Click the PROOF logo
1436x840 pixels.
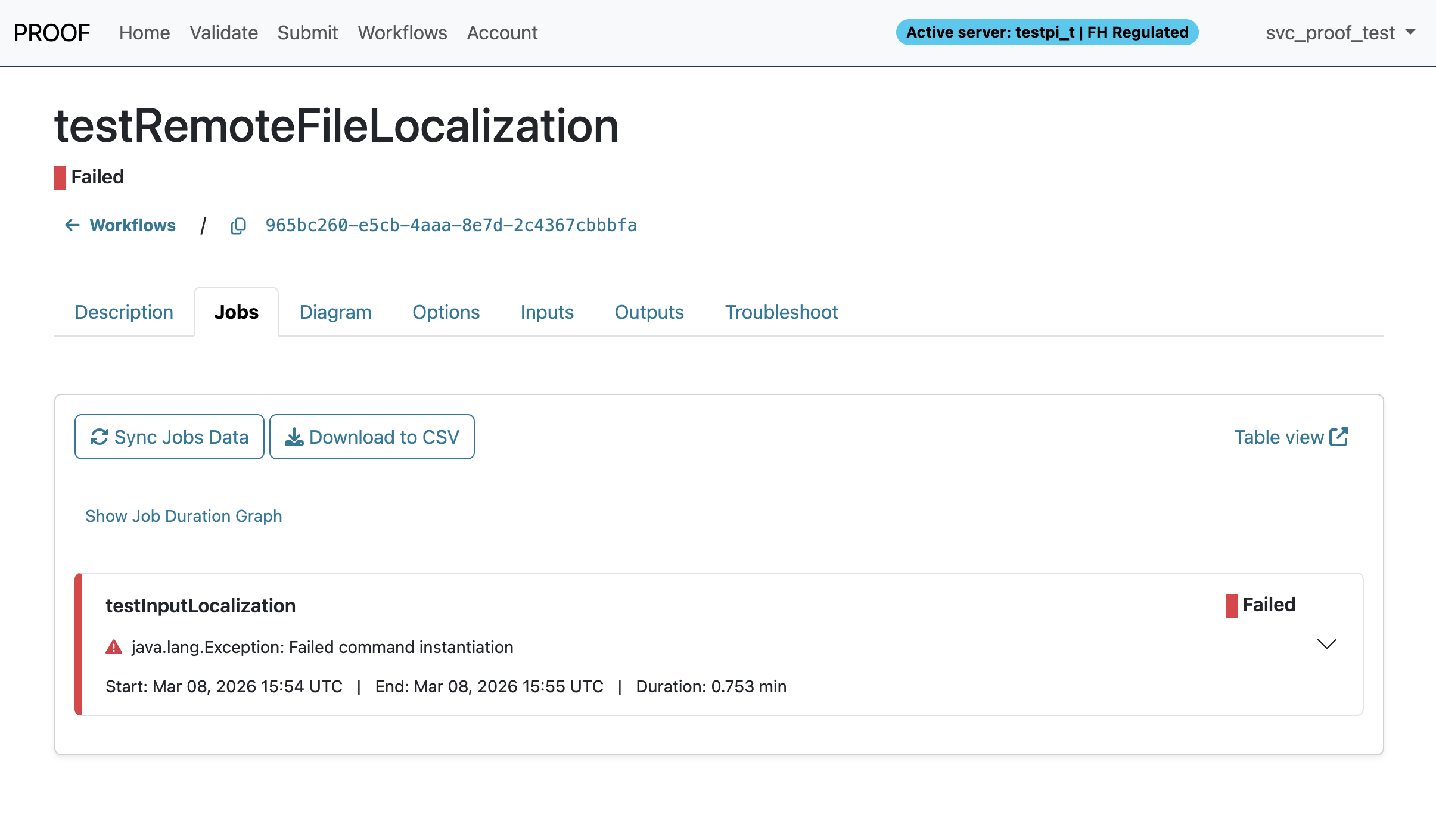click(x=51, y=33)
